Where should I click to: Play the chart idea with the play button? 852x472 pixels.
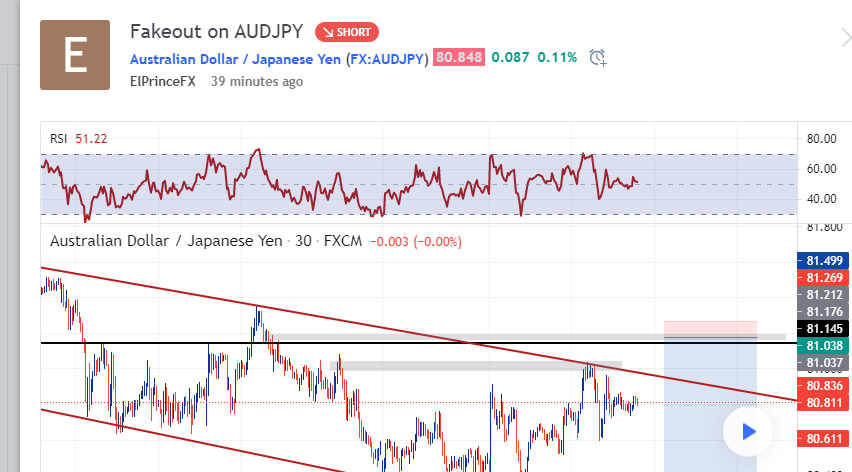748,432
